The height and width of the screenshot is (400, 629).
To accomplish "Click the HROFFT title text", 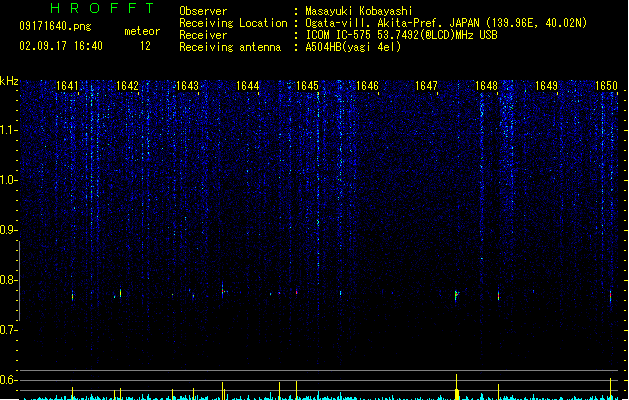I will (102, 8).
